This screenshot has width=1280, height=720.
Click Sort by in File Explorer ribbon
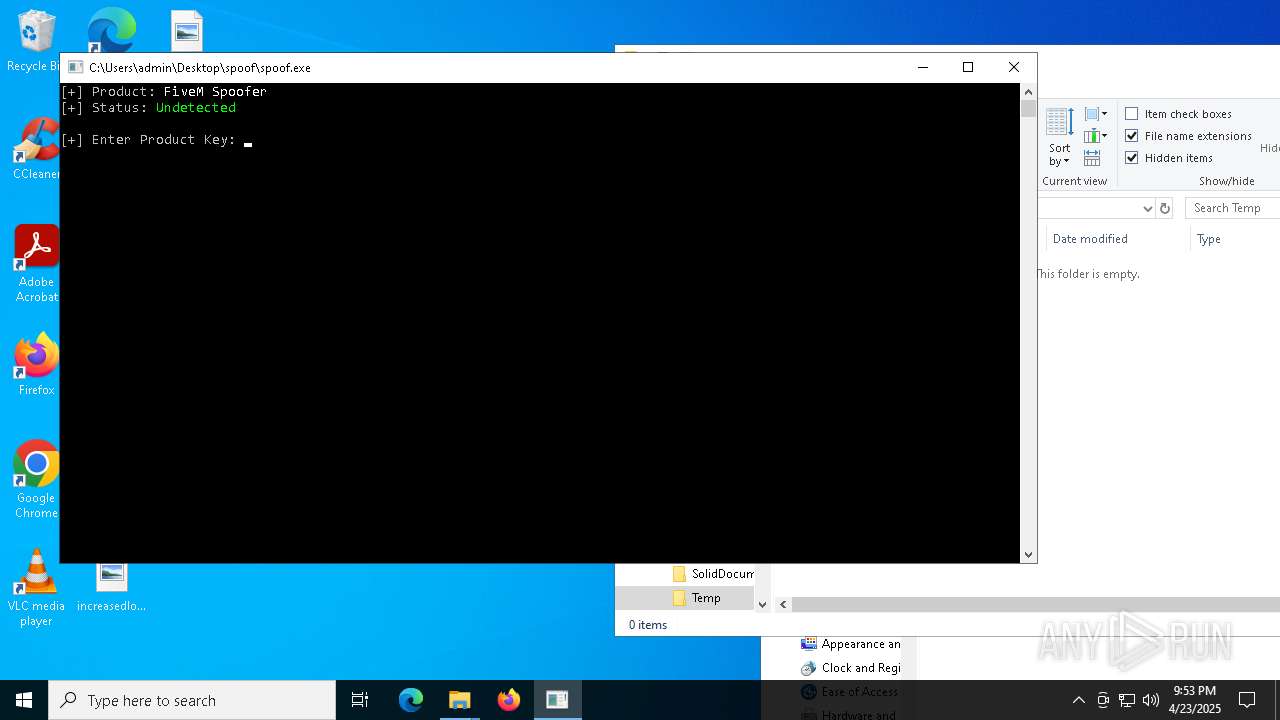(x=1060, y=137)
